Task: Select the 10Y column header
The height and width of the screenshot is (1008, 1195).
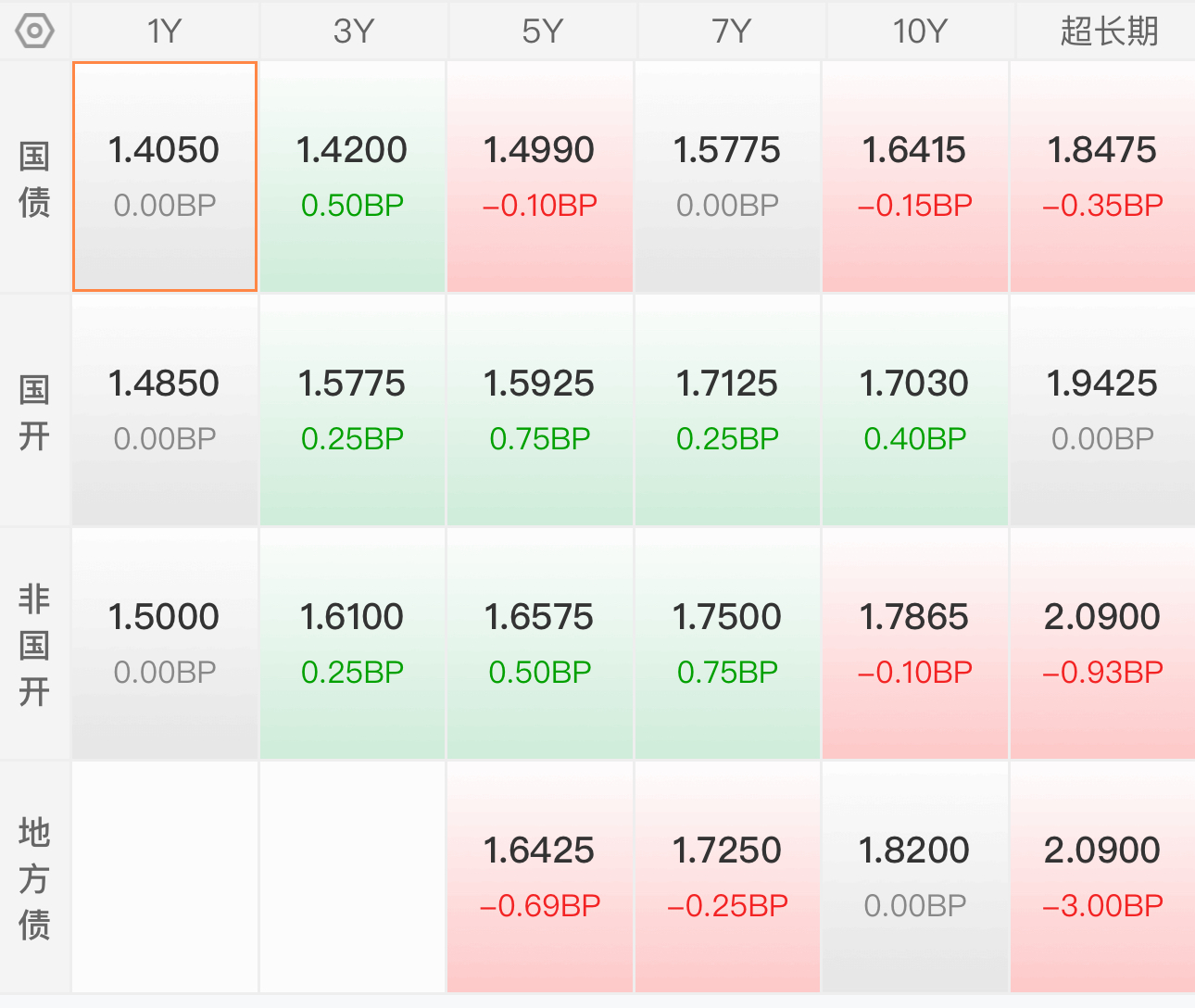Action: coord(920,31)
